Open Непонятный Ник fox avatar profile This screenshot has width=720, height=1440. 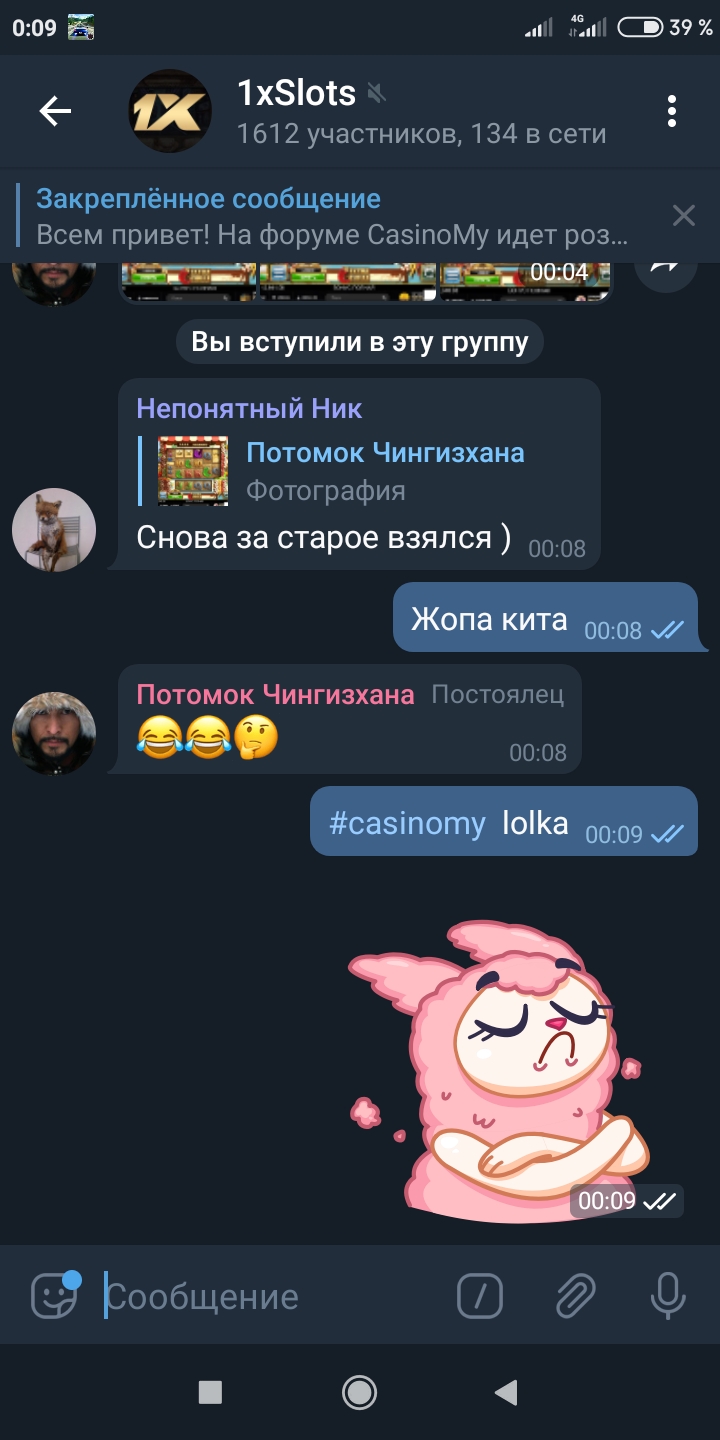coord(54,530)
